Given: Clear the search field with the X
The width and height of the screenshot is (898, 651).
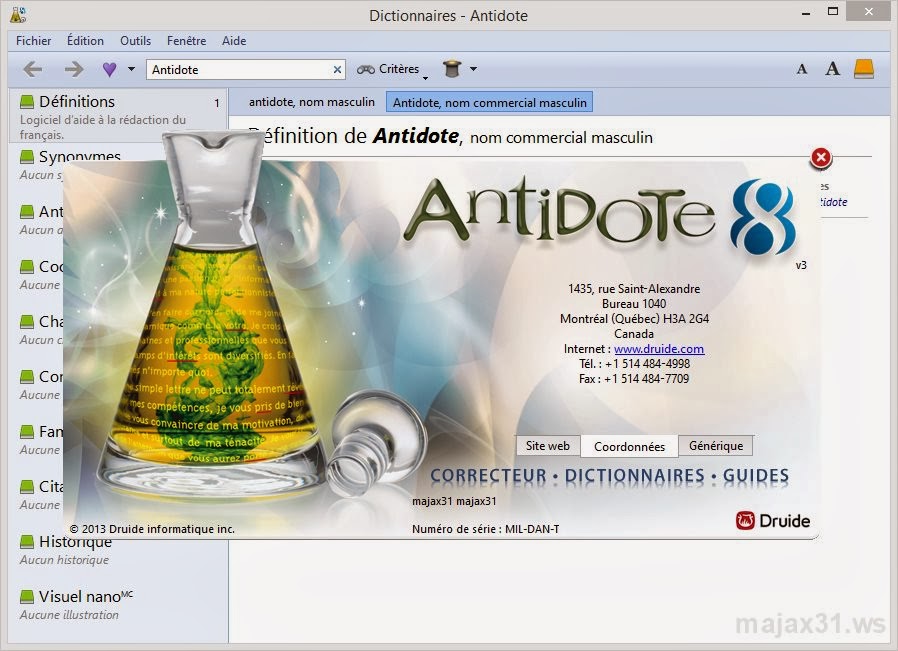Looking at the screenshot, I should (337, 69).
